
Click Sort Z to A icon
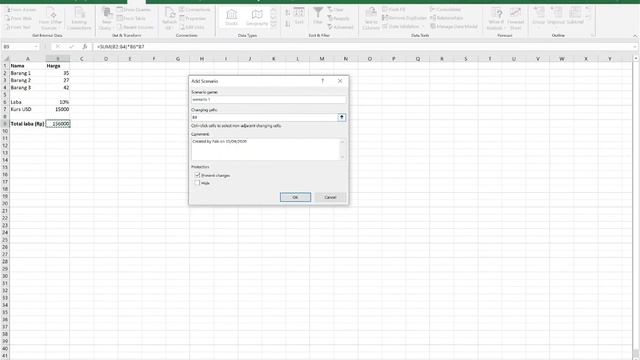[x=288, y=24]
